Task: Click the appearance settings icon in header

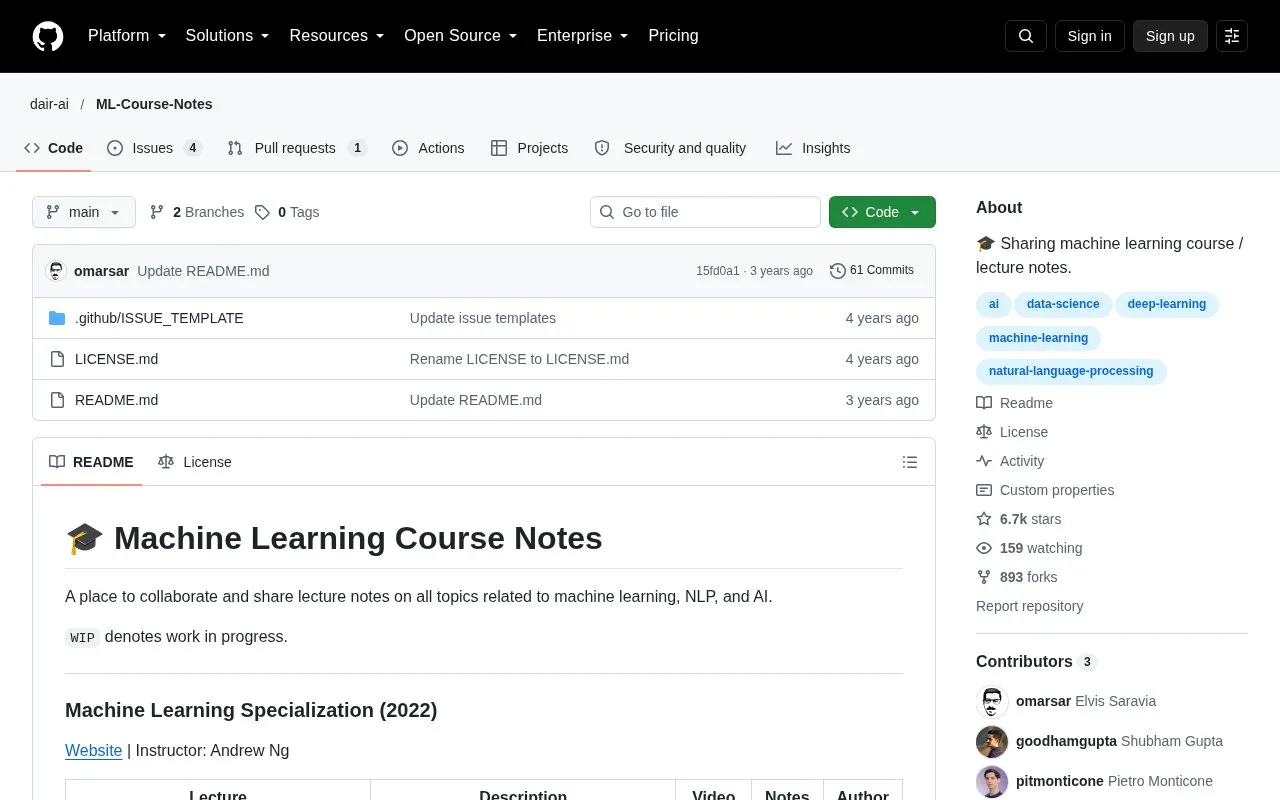Action: tap(1232, 36)
